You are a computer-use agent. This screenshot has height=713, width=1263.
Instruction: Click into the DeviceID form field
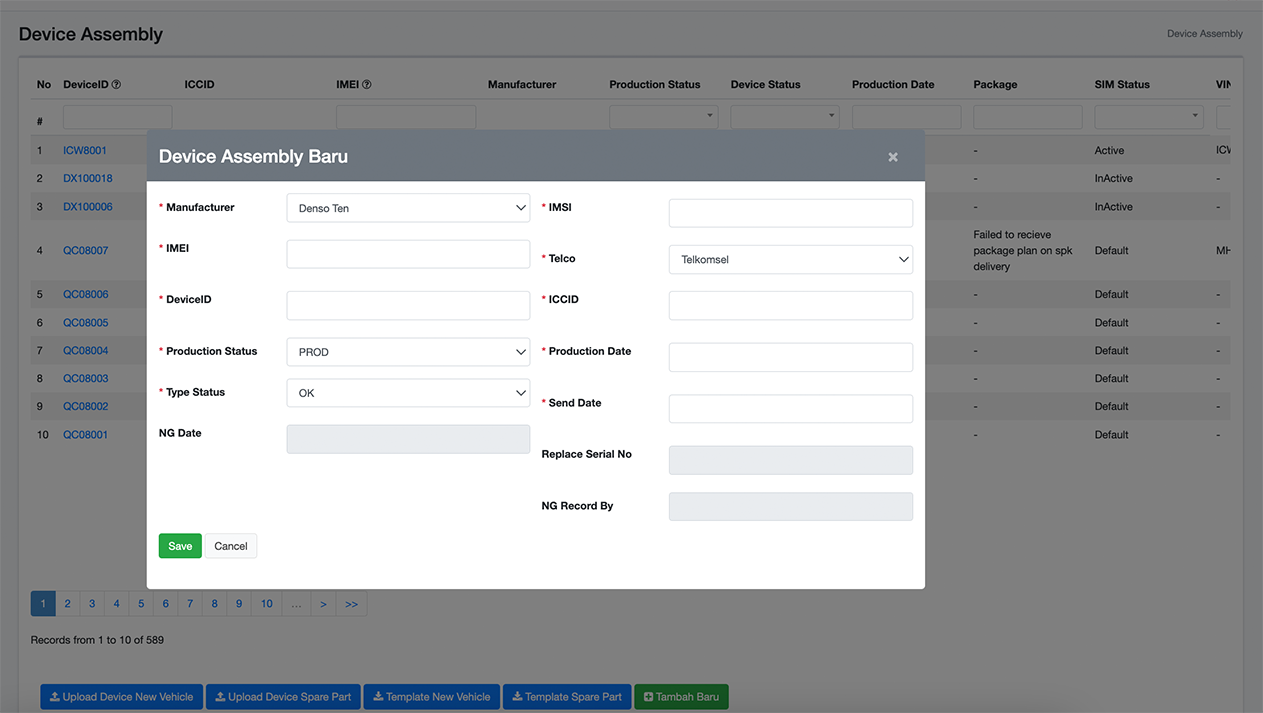point(408,305)
